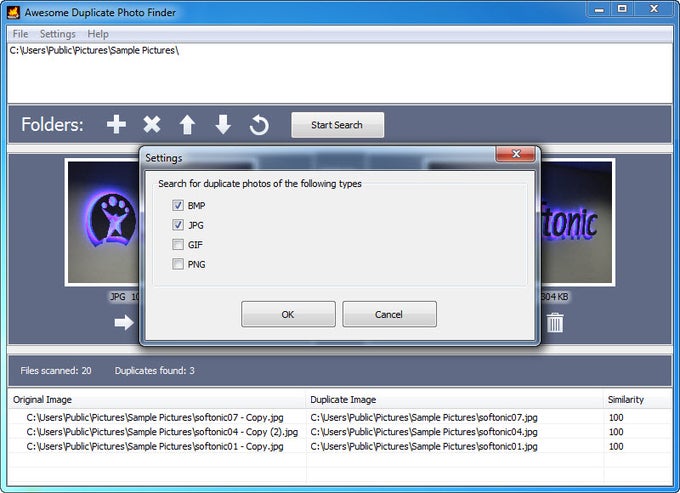
Task: Click the app logo in title bar
Action: click(x=13, y=12)
